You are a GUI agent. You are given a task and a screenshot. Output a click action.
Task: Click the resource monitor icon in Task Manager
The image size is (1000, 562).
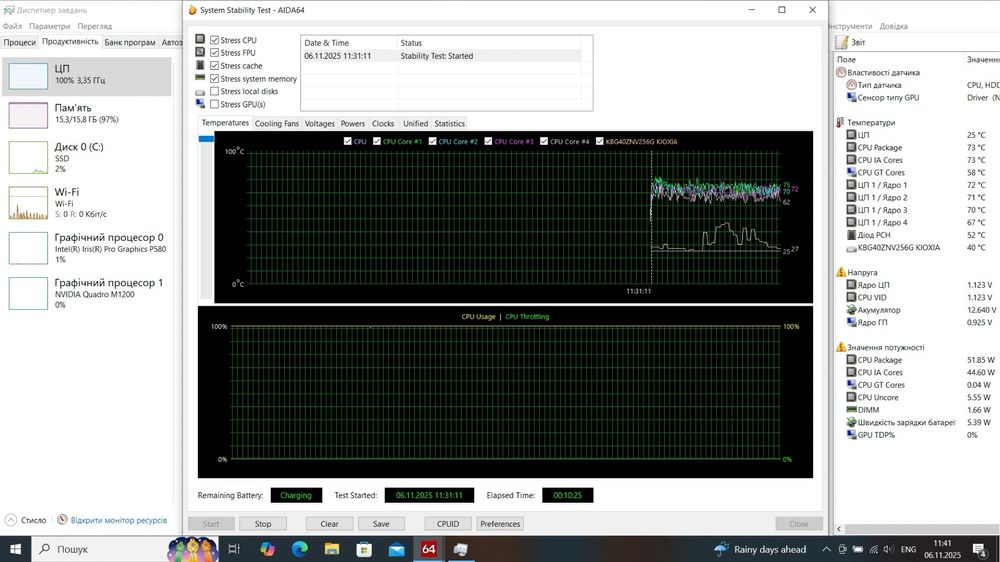62,520
